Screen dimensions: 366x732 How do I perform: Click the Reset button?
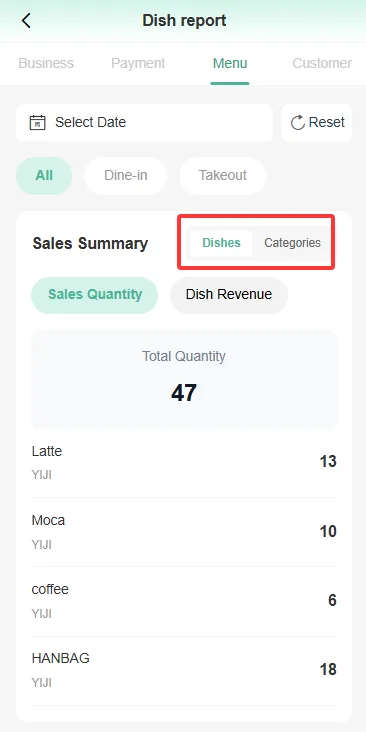[317, 123]
